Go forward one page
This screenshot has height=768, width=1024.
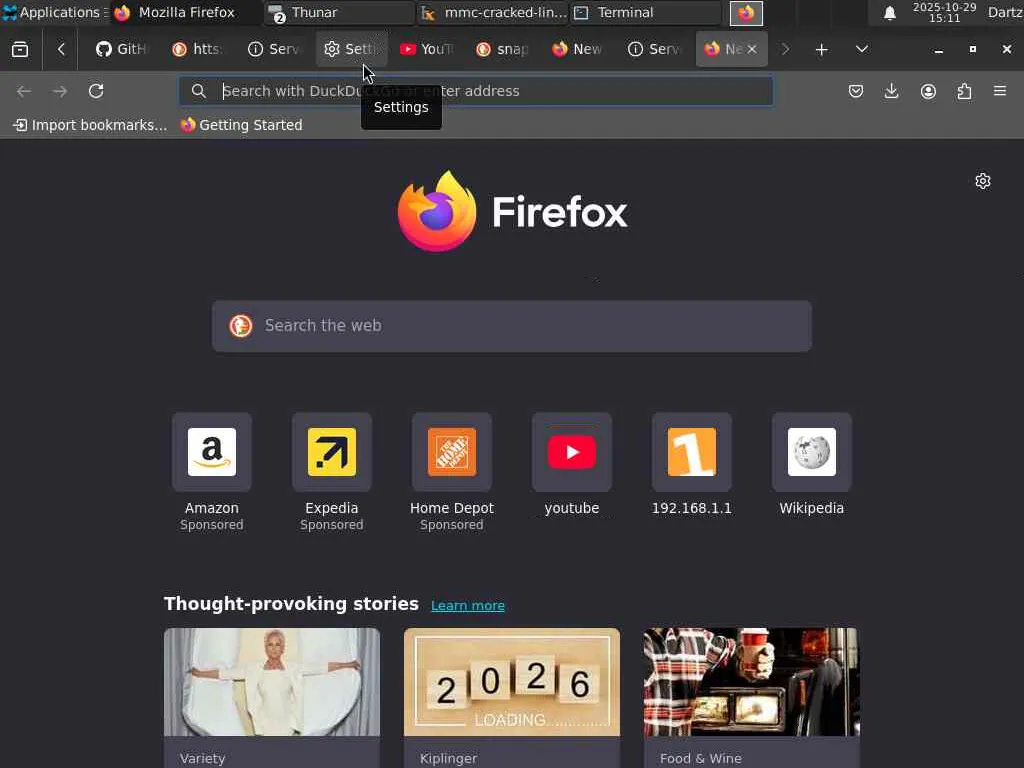[60, 91]
